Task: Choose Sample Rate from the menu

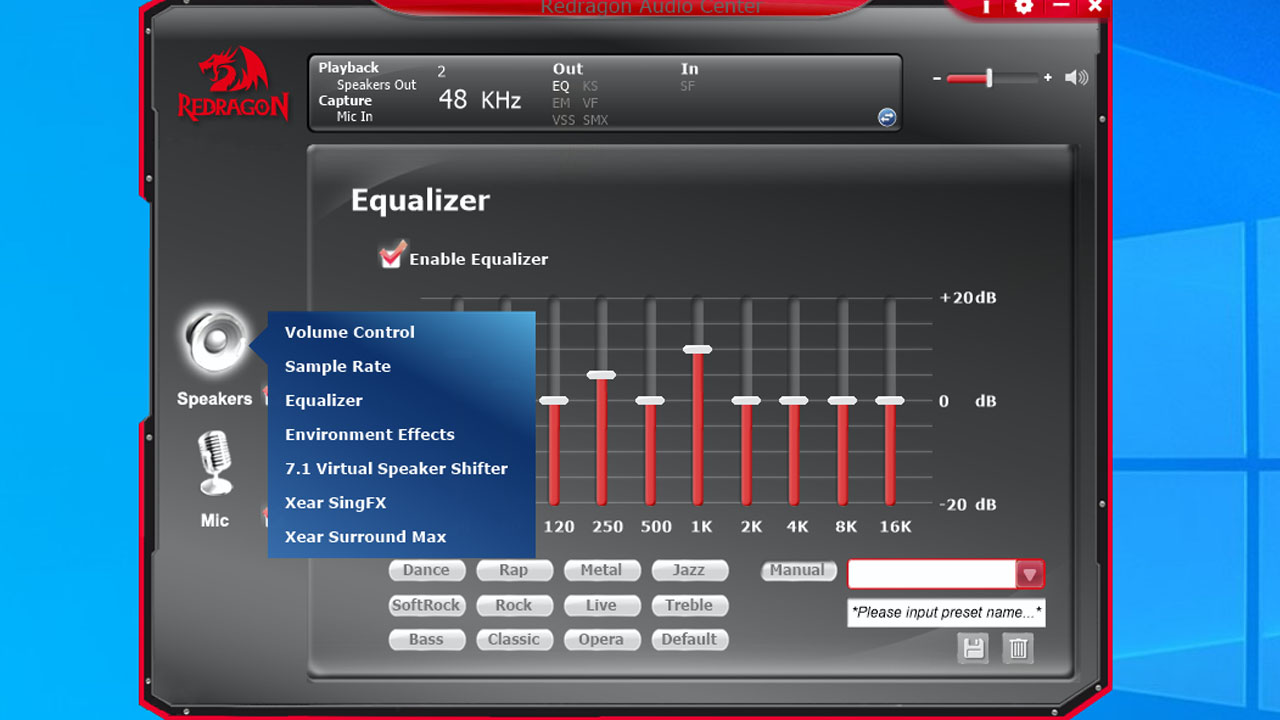Action: tap(338, 366)
